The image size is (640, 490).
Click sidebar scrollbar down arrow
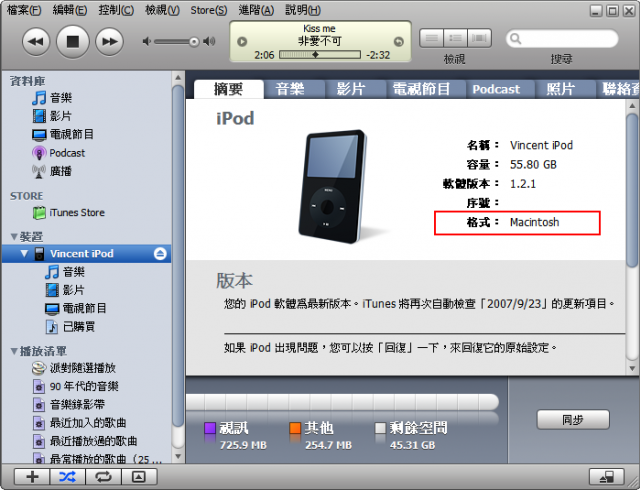pyautogui.click(x=178, y=457)
